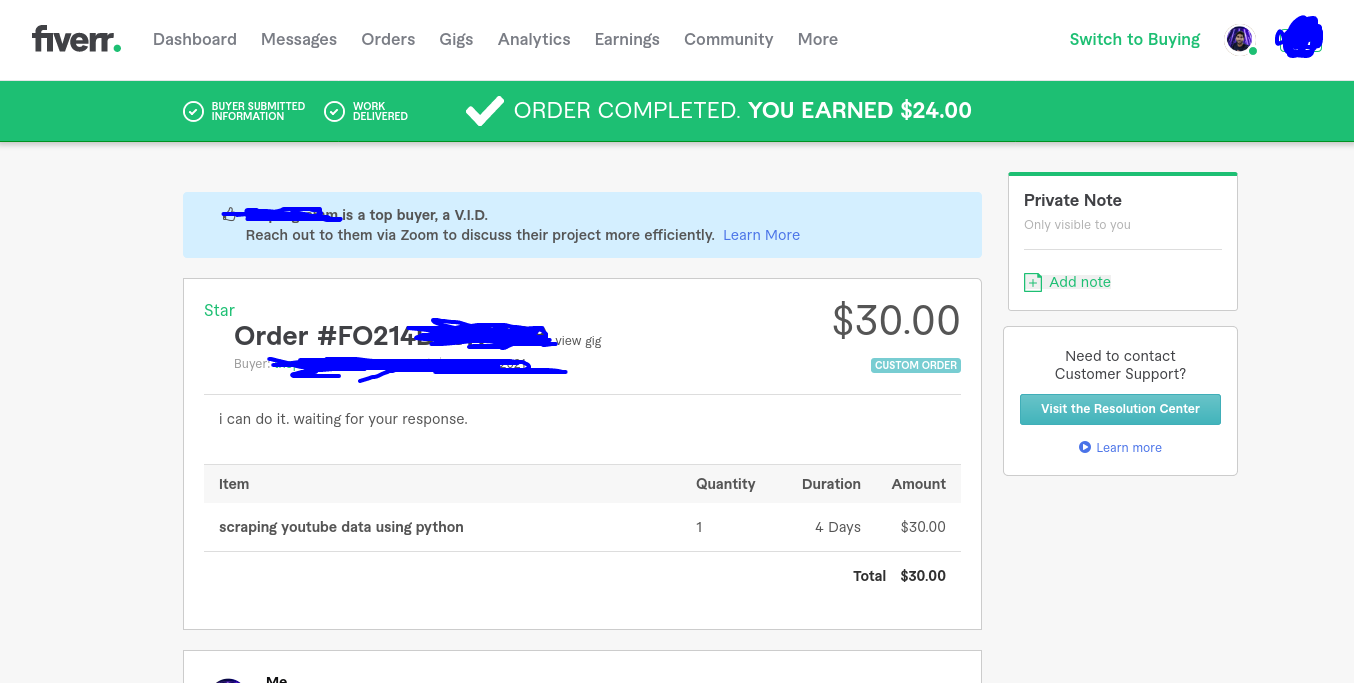Open the profile avatar picture

(1239, 40)
